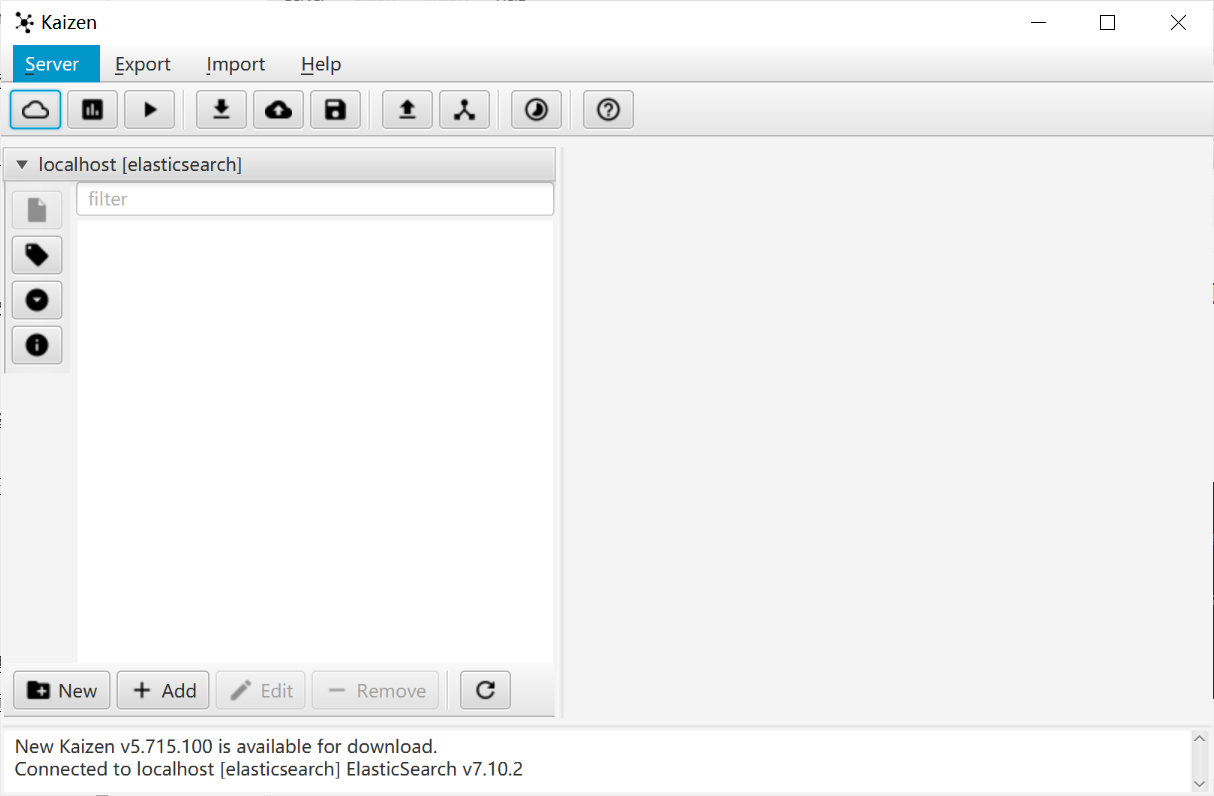Open the bar-chart statistics toolbar icon

93,110
